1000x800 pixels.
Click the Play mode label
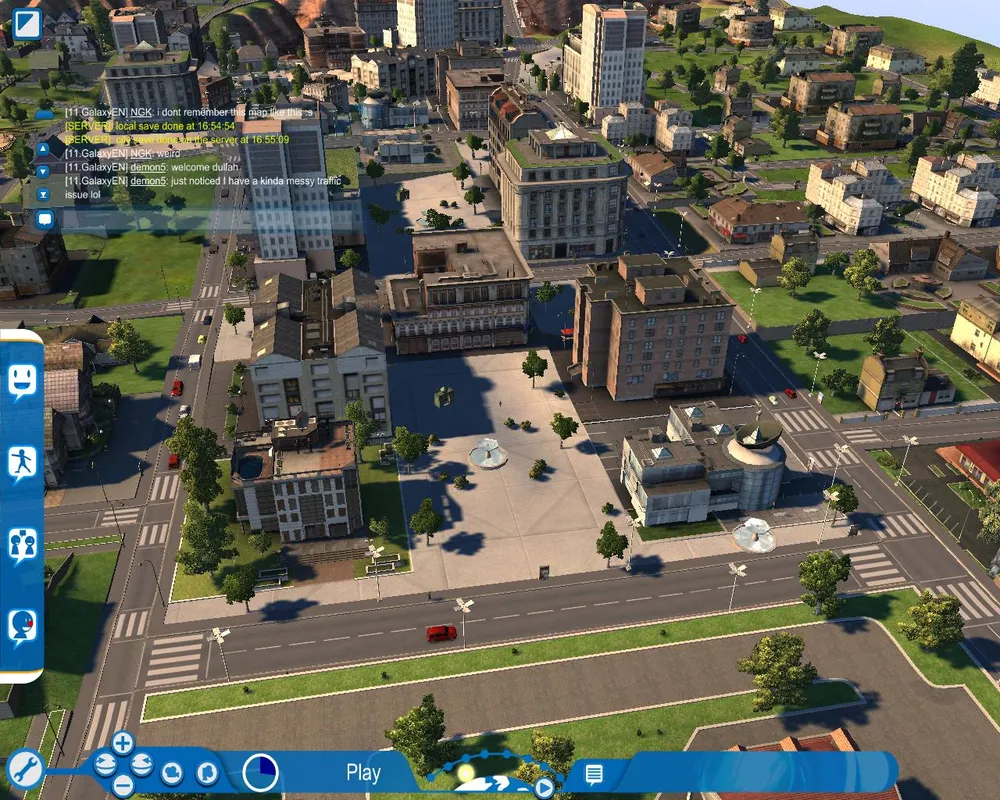click(x=363, y=772)
